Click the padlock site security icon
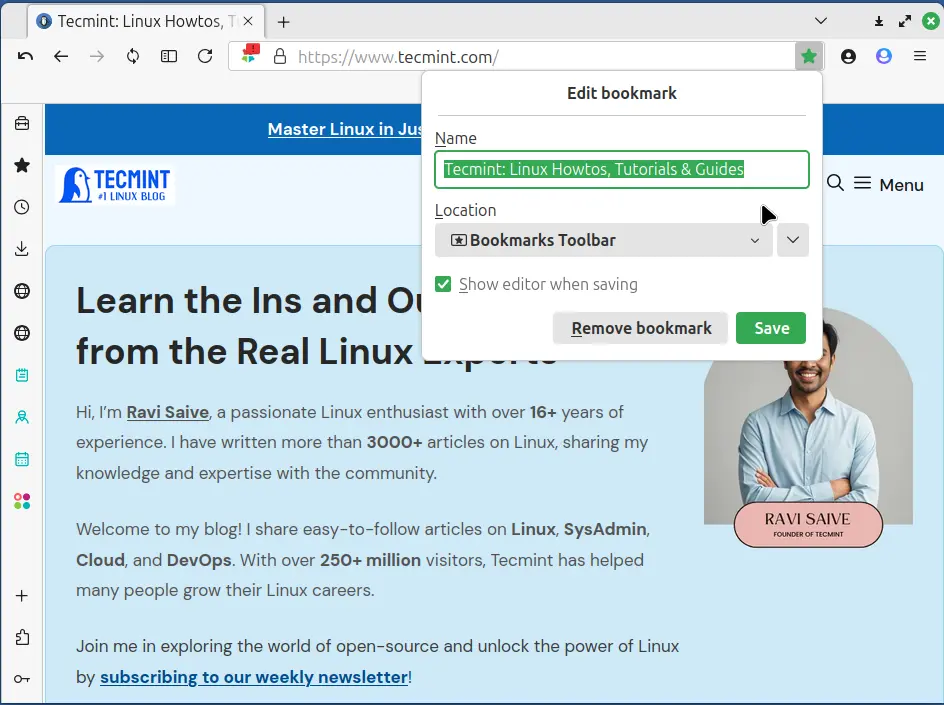This screenshot has height=705, width=944. 279,57
